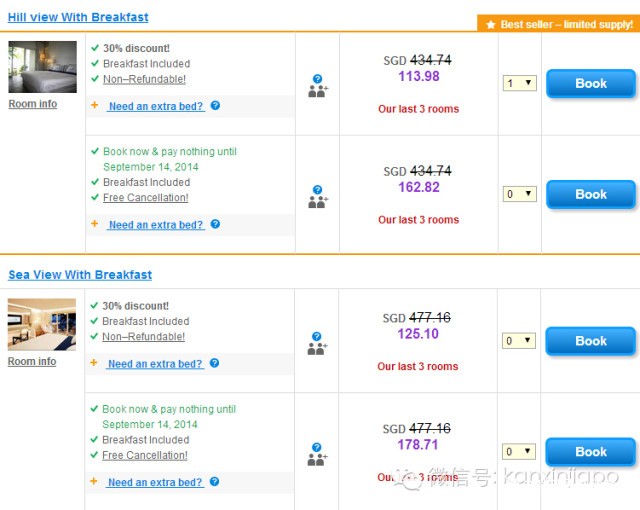Image resolution: width=640 pixels, height=510 pixels.
Task: Click the extra bed help icon, Hill view free cancellation row
Action: [215, 225]
